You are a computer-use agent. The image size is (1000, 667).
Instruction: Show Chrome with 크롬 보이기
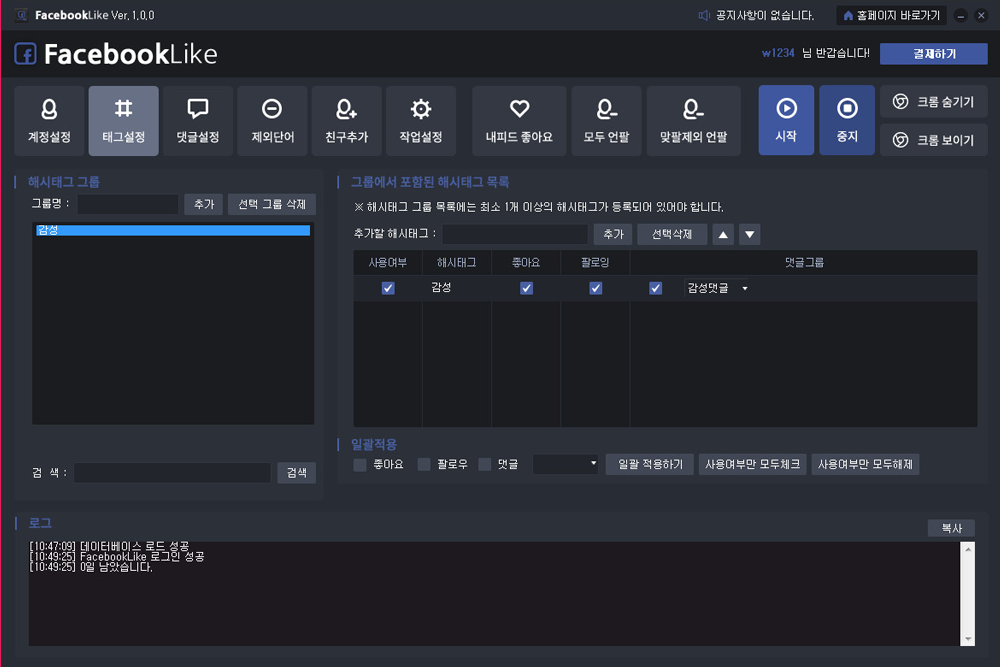click(934, 140)
